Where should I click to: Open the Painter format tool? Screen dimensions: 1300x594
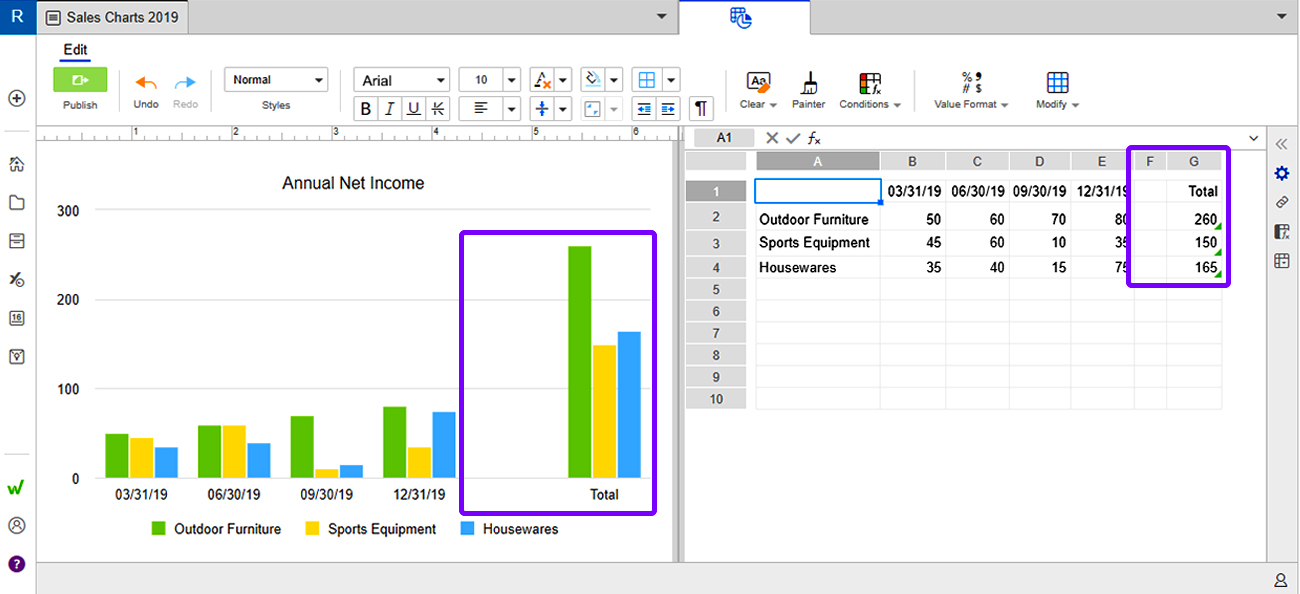(x=809, y=90)
